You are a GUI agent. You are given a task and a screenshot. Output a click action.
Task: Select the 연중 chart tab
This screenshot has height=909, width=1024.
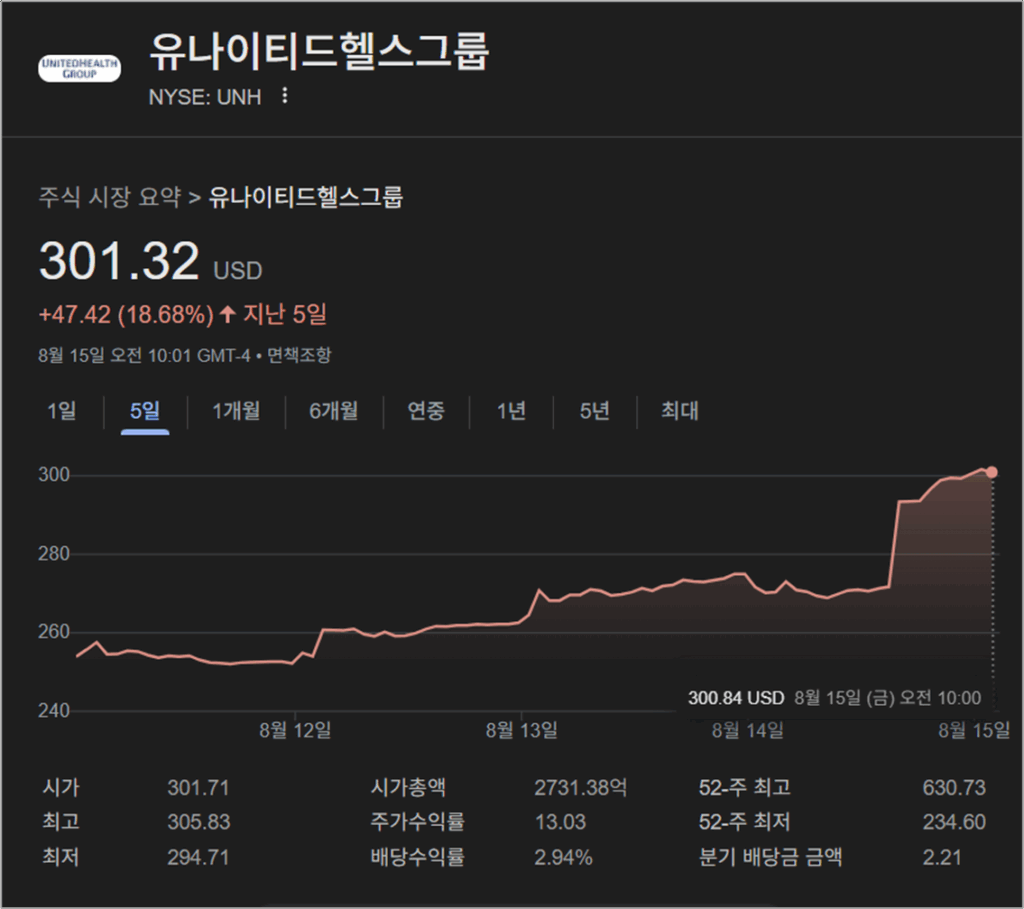(x=426, y=411)
